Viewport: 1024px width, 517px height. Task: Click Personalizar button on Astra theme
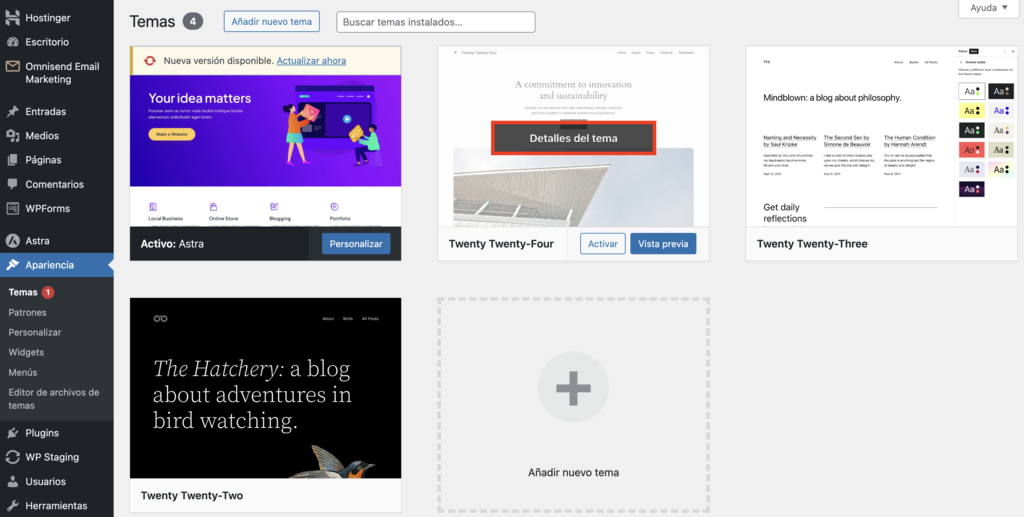(x=356, y=243)
